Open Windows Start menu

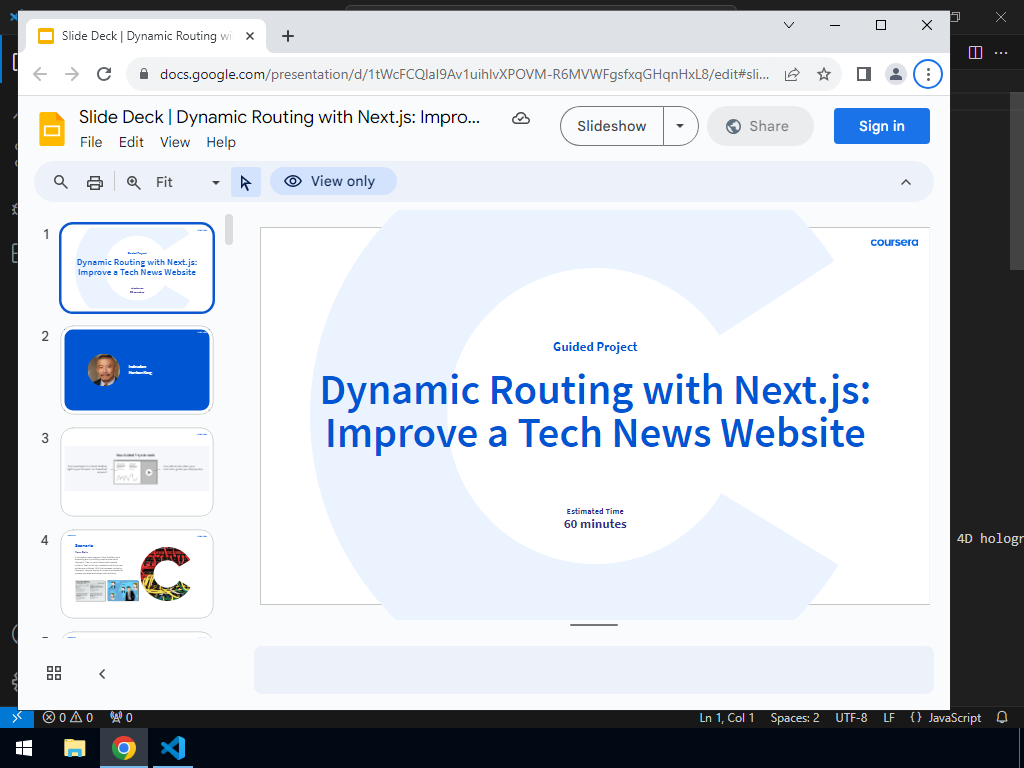click(24, 748)
